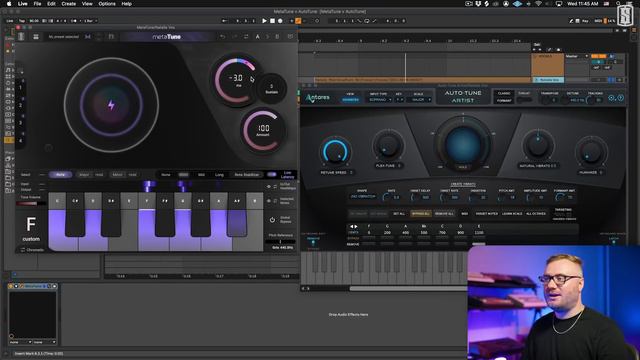Viewport: 640px width, 360px height.
Task: Select metaTune preset slot A
Action: (x=257, y=37)
